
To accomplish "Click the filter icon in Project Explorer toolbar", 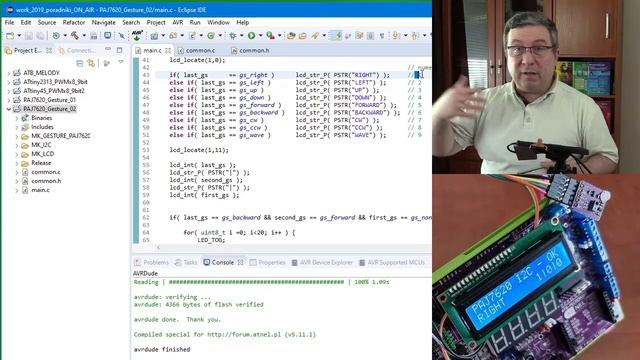I will [107, 63].
